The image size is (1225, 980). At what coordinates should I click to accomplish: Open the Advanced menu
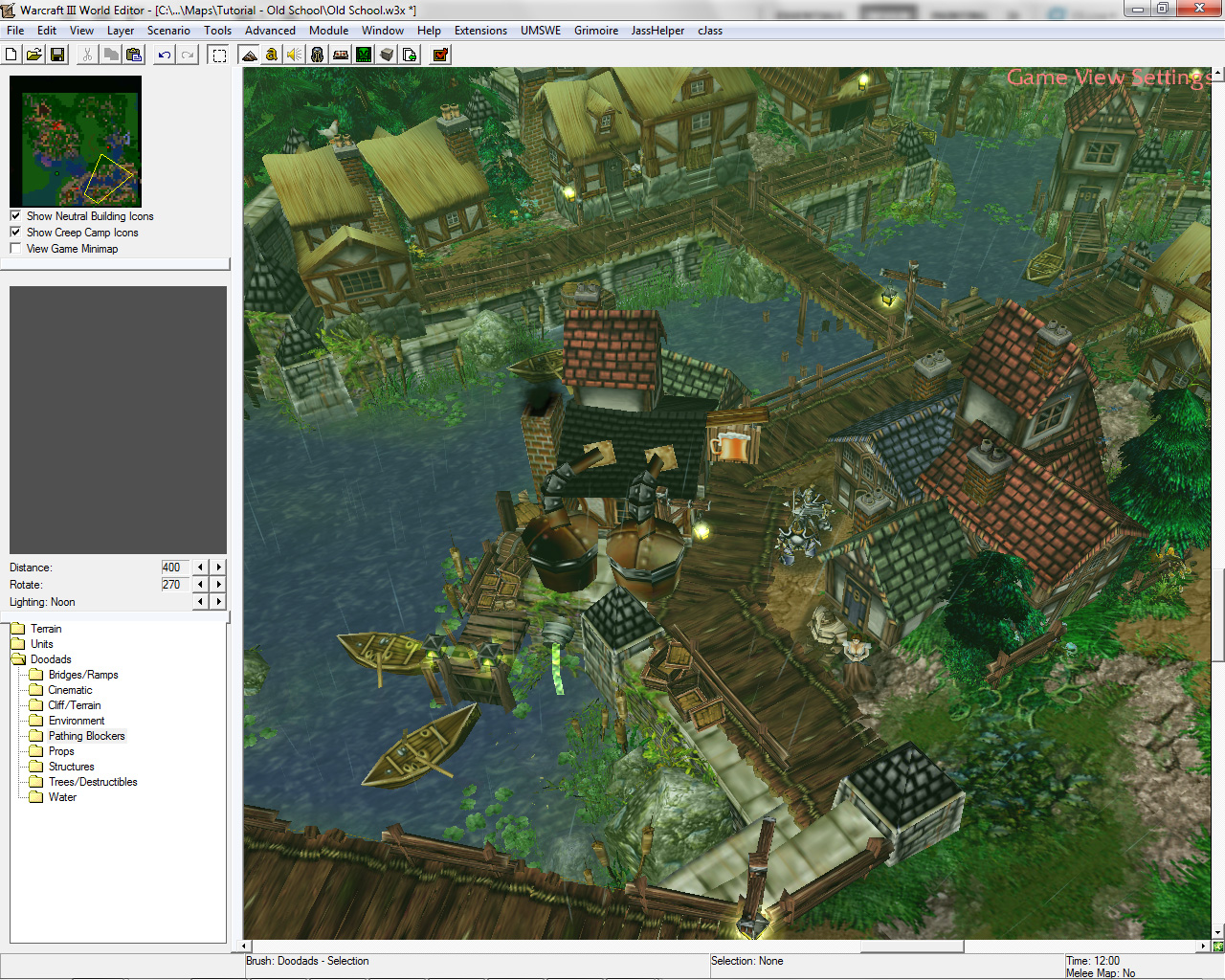pos(270,31)
